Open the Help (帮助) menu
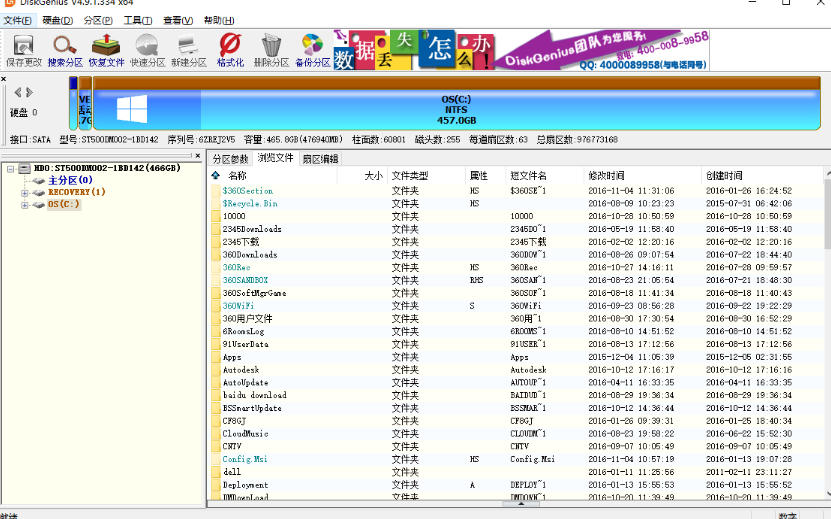The height and width of the screenshot is (519, 831). (219, 20)
